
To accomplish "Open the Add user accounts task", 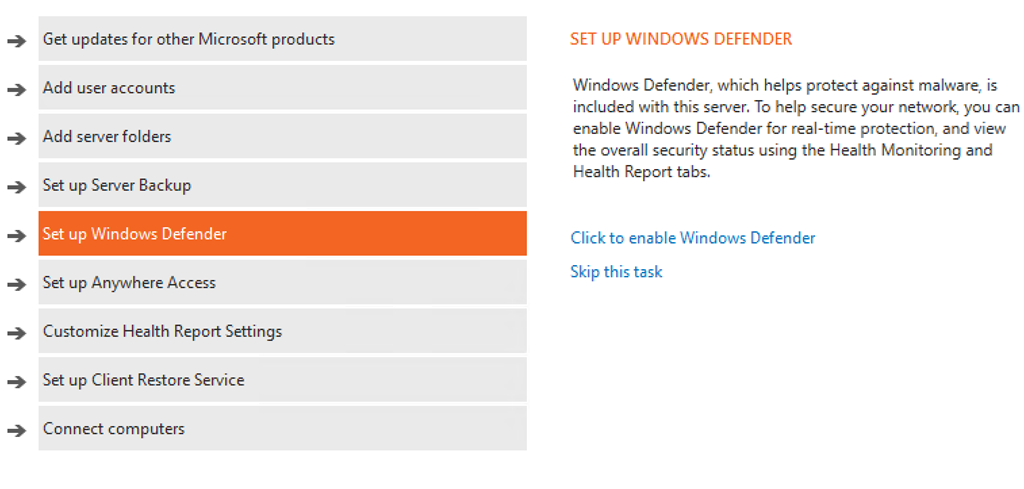I will click(x=282, y=88).
